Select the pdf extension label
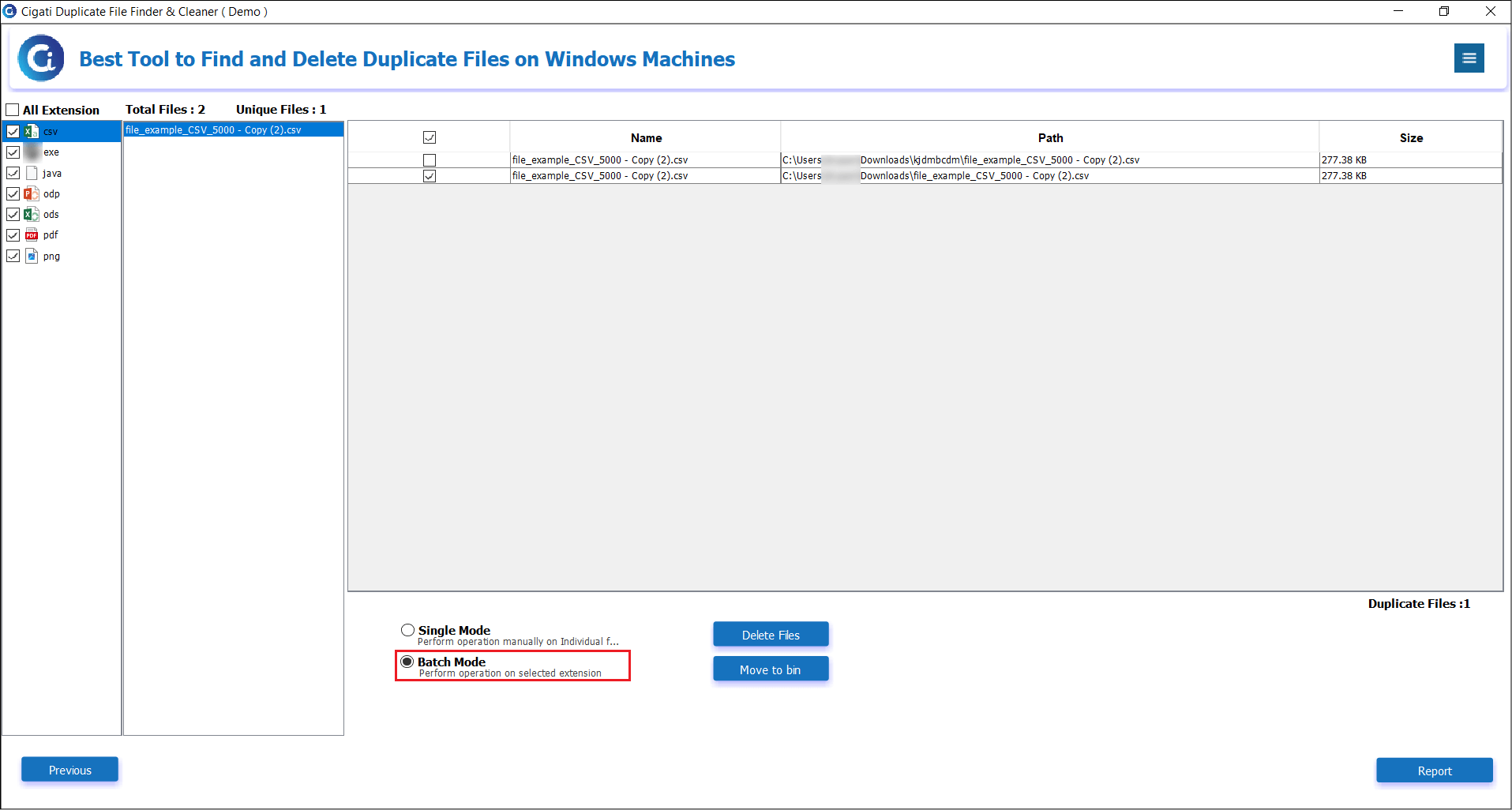Image resolution: width=1512 pixels, height=810 pixels. tap(51, 234)
